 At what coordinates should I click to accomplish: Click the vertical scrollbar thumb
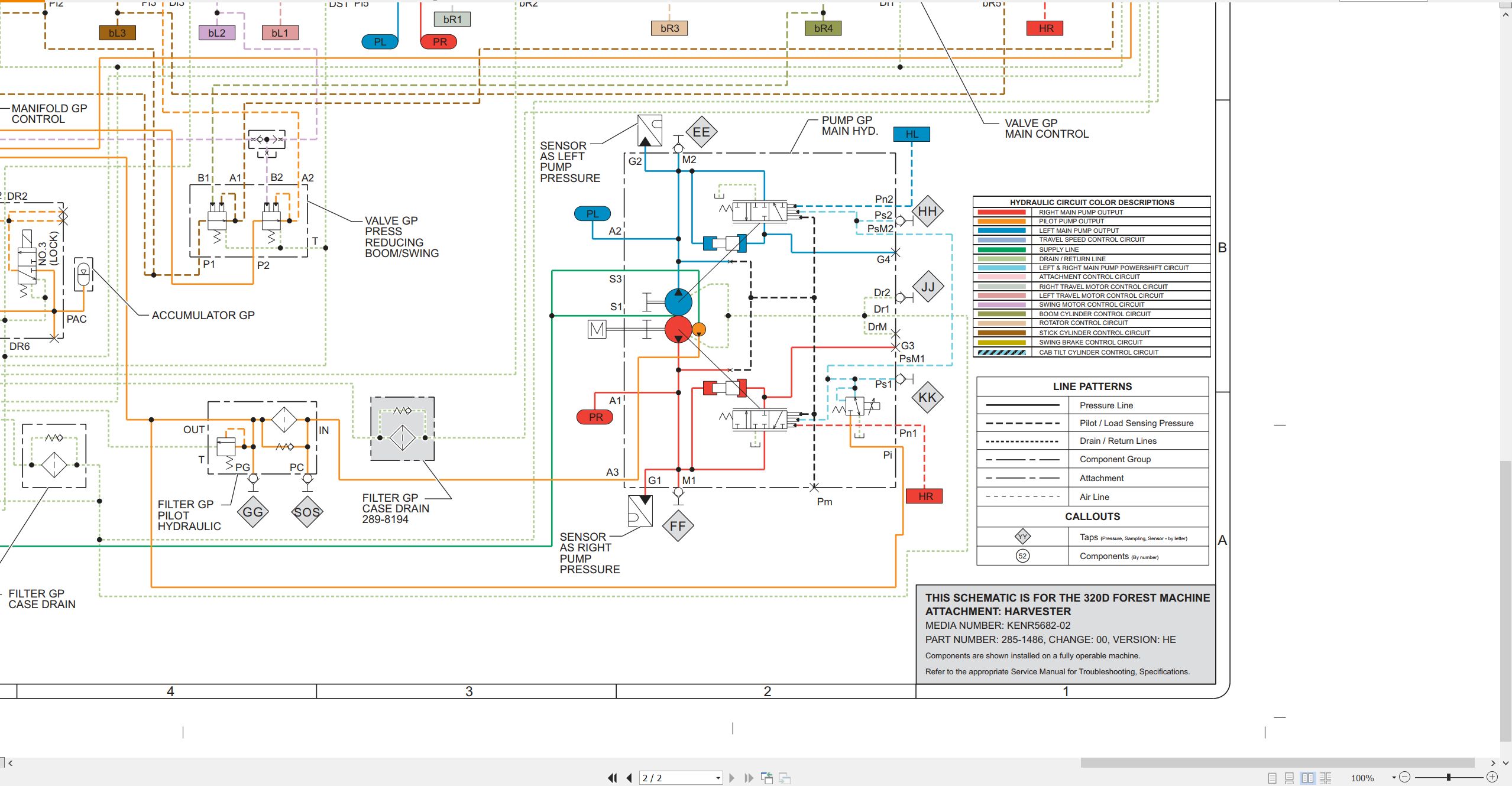(1505, 601)
